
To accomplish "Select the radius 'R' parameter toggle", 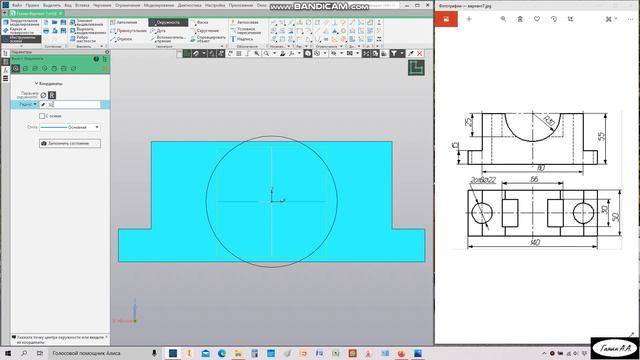I will (52, 95).
